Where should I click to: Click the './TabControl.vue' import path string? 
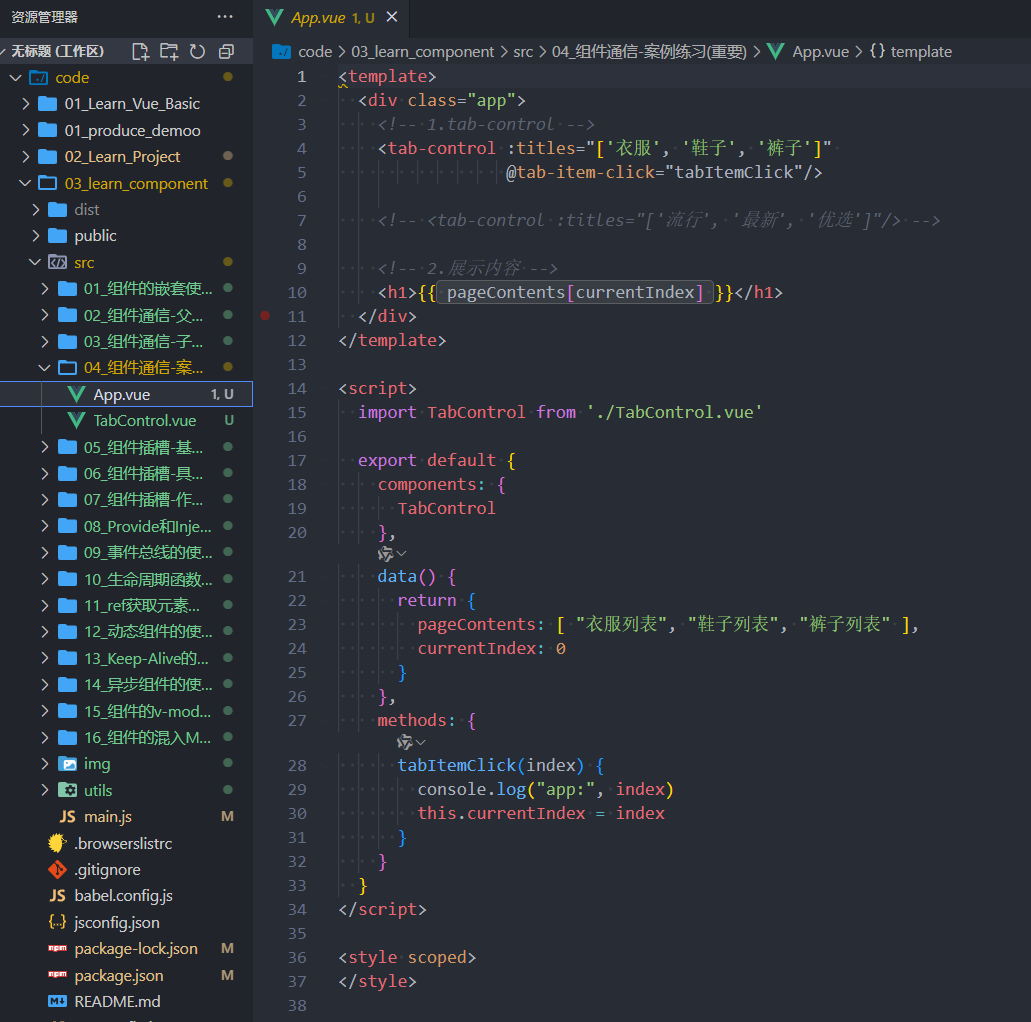pos(674,412)
